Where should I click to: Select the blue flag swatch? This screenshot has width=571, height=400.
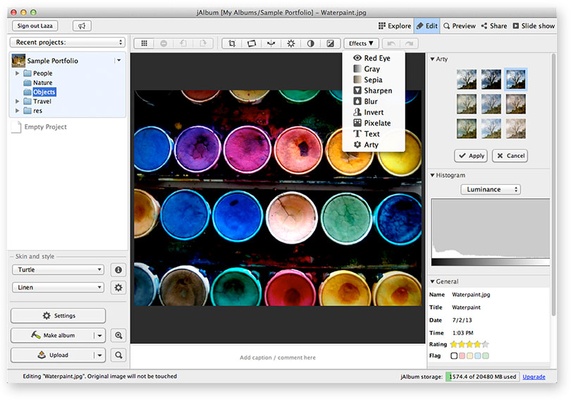pos(477,356)
